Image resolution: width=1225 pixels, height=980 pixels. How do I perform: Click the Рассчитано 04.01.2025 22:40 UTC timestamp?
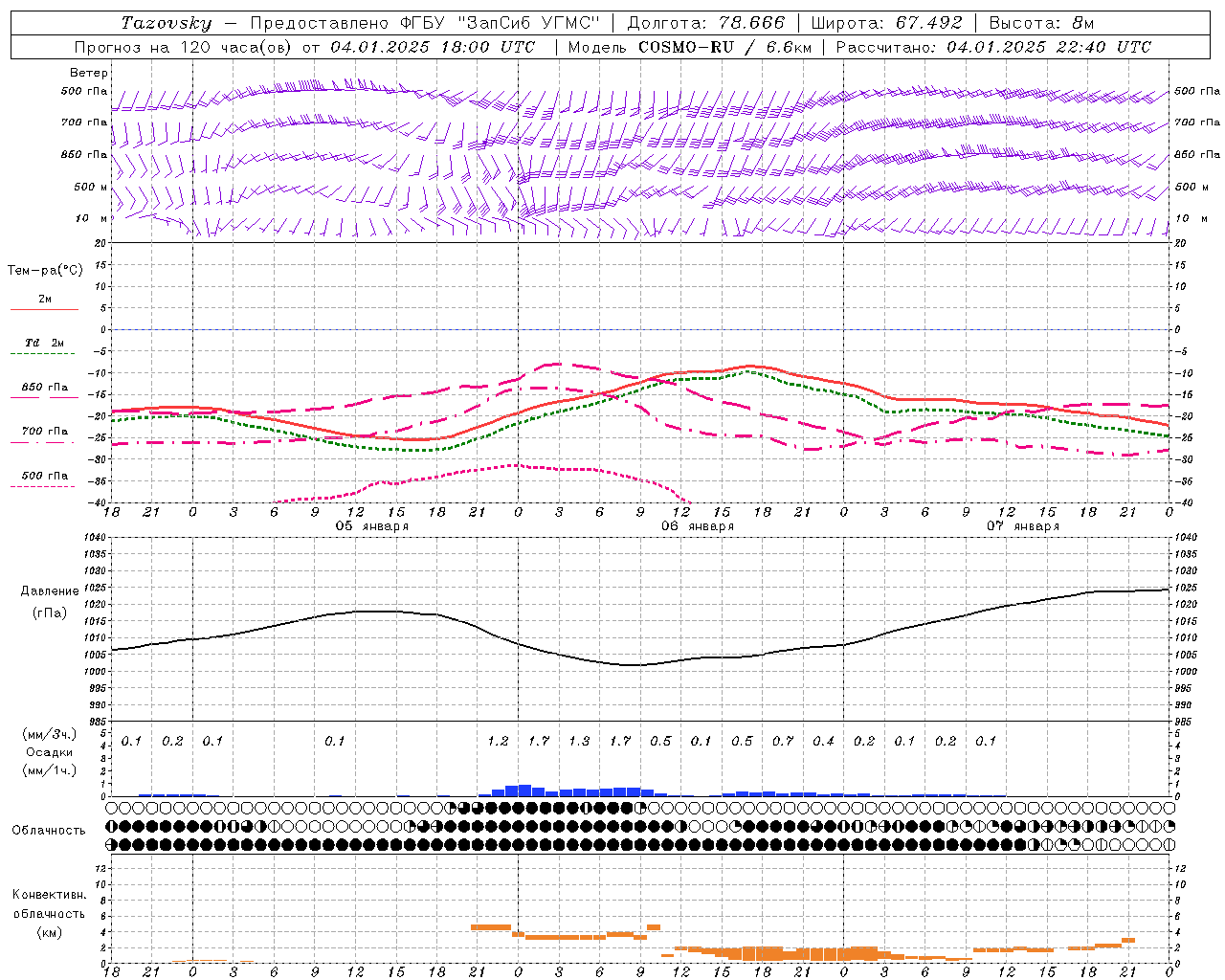(x=993, y=47)
